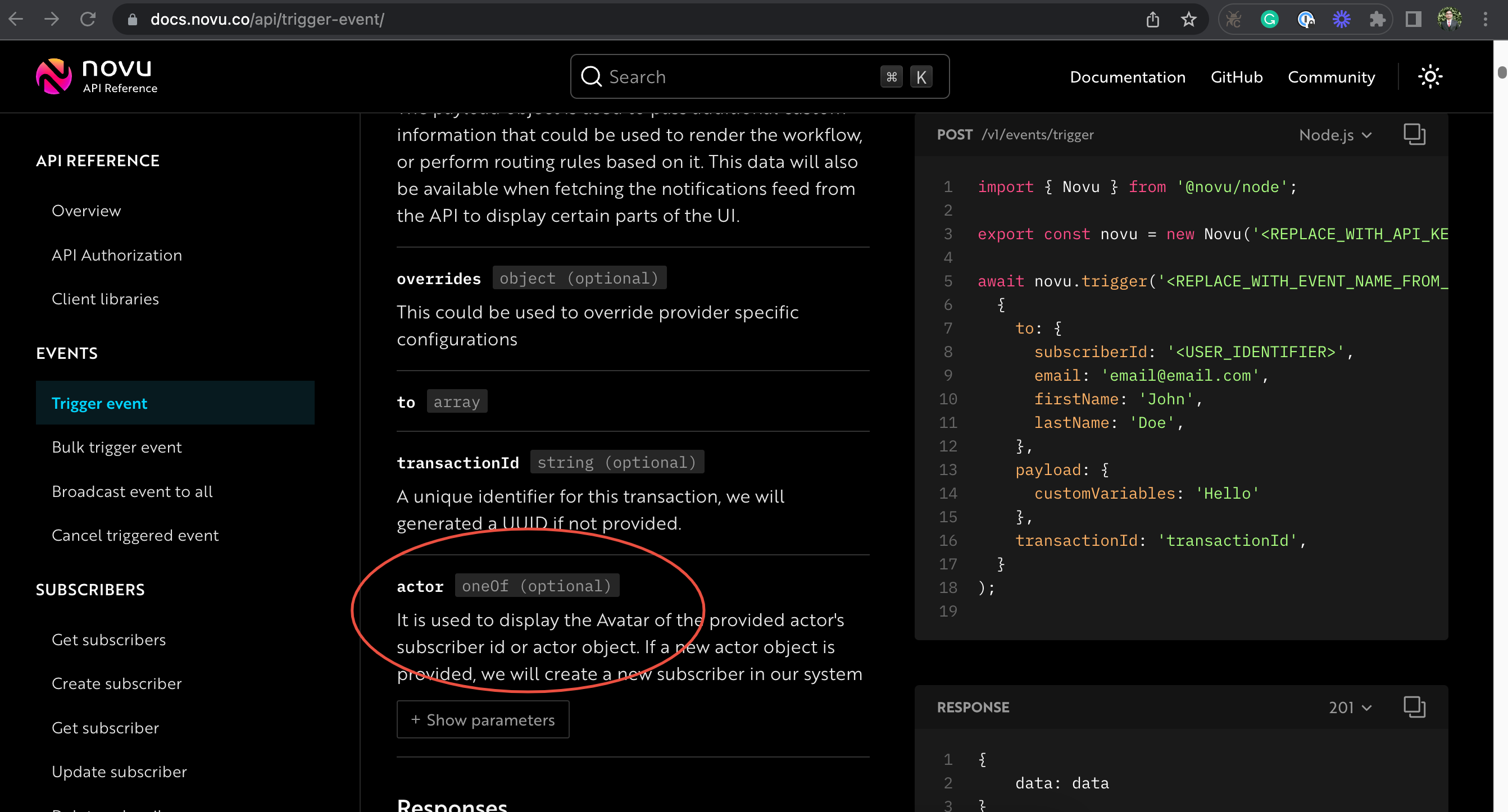1508x812 pixels.
Task: Toggle the browser side panel
Action: tap(1413, 19)
